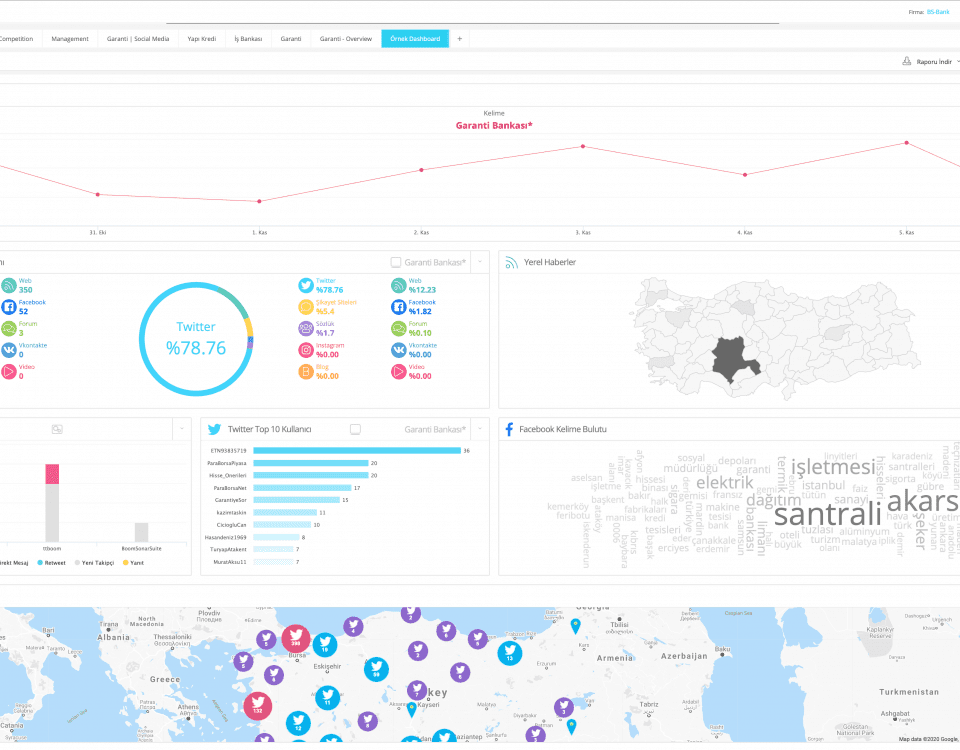Screen dimensions: 960x750
Task: Click the purple Sözlük icon
Action: point(306,328)
